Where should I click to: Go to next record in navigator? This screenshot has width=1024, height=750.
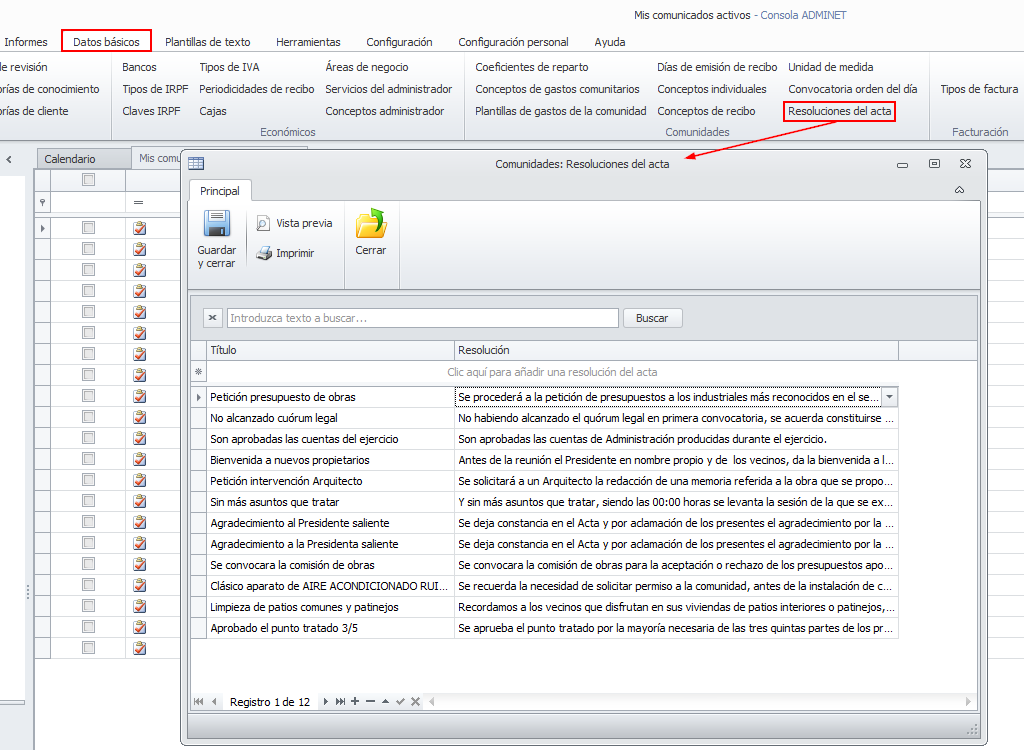click(326, 702)
